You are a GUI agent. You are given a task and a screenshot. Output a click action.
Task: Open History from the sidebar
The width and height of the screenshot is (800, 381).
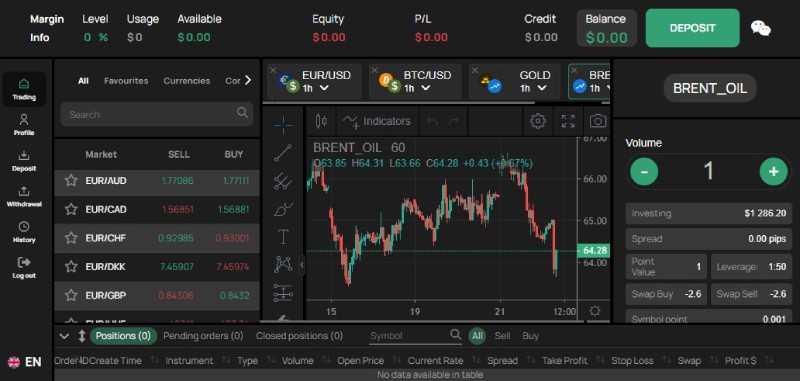pos(24,232)
